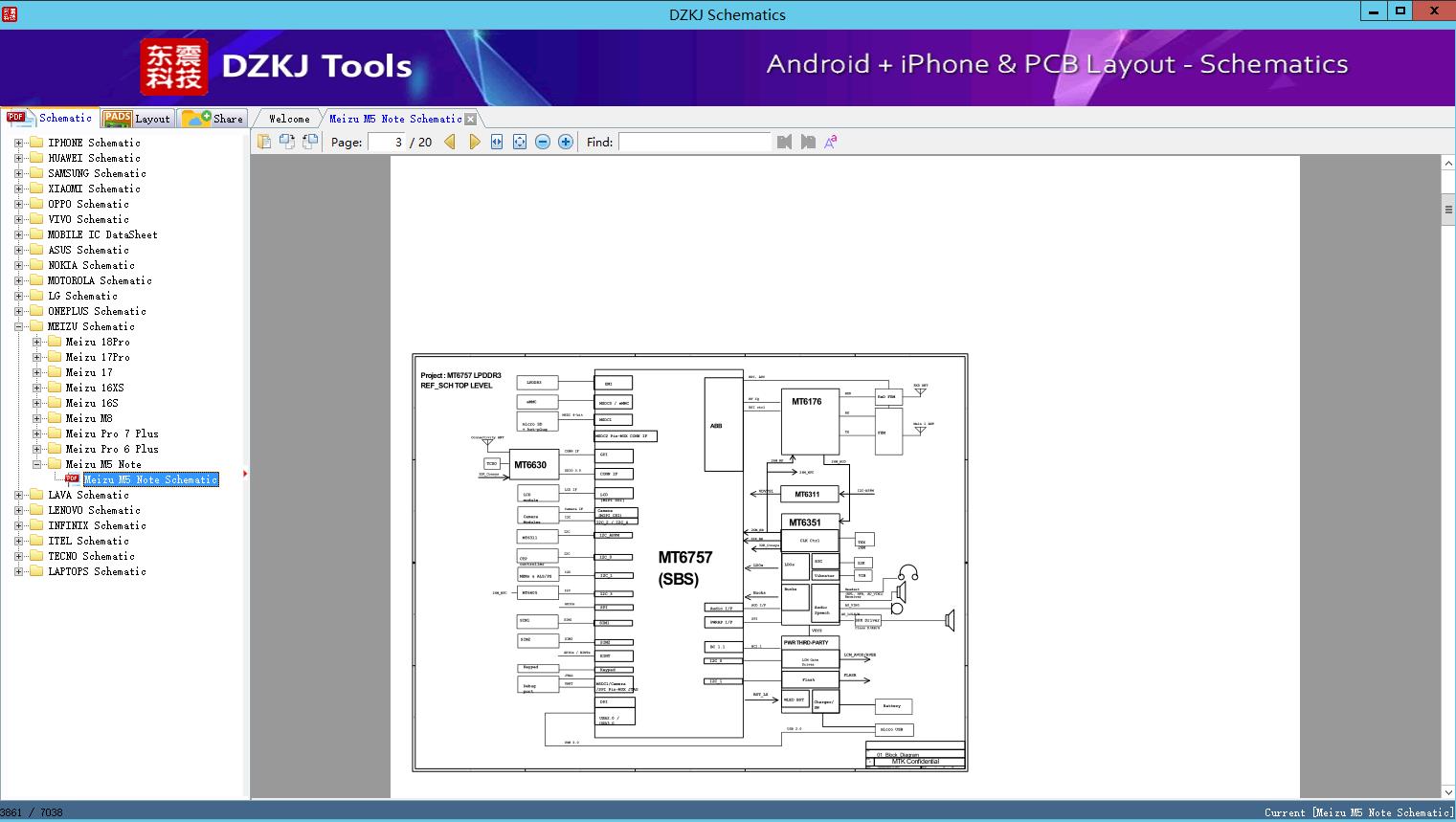Click the fit page icon
Viewport: 1456px width, 822px height.
pos(520,142)
